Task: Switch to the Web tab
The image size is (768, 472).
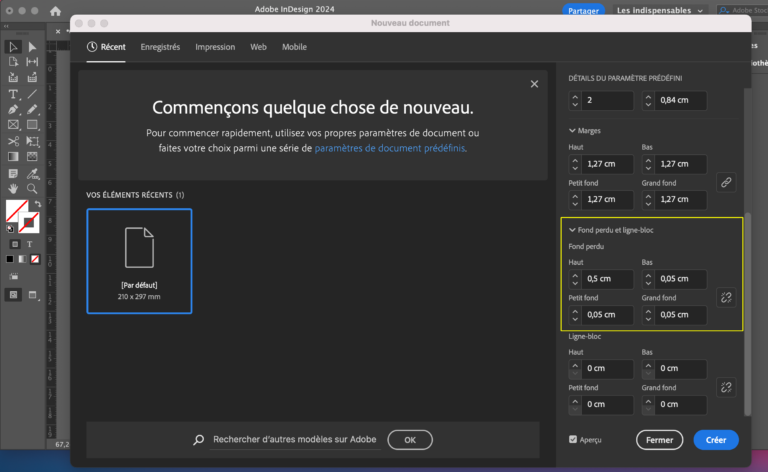Action: pyautogui.click(x=258, y=47)
